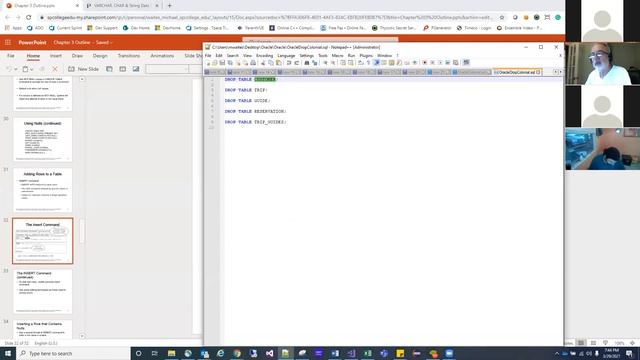Image resolution: width=640 pixels, height=360 pixels.
Task: Open Windows notification center icon
Action: 629,353
